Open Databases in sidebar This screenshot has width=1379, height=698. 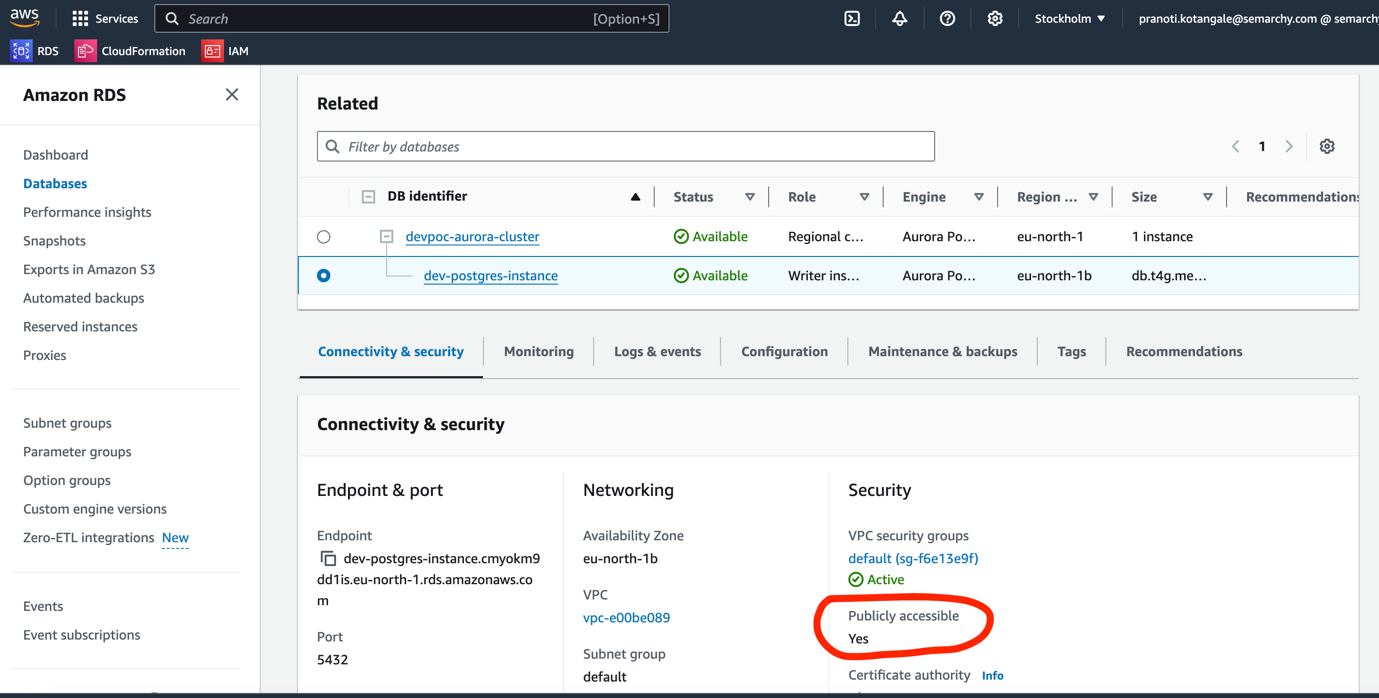[x=55, y=184]
